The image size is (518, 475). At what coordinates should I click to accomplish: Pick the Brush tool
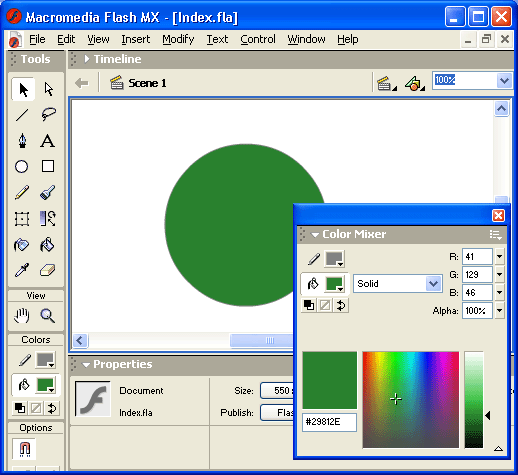click(x=48, y=192)
